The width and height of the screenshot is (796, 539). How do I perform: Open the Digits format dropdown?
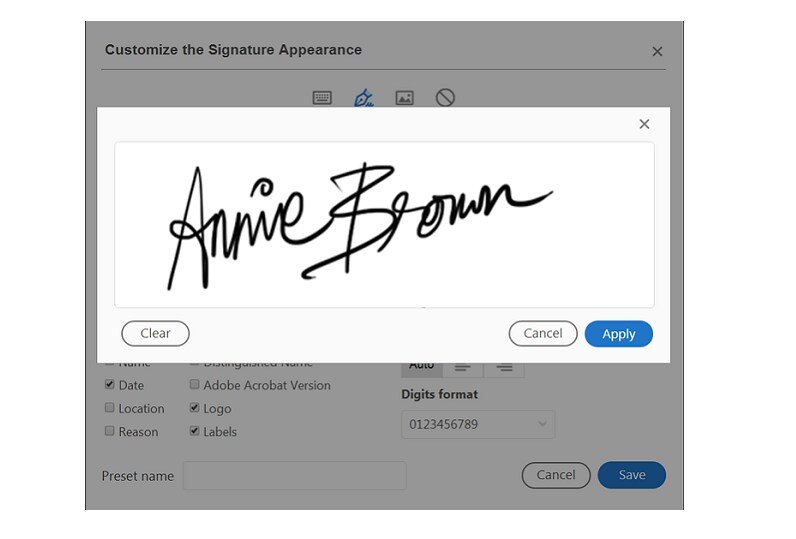(x=478, y=424)
